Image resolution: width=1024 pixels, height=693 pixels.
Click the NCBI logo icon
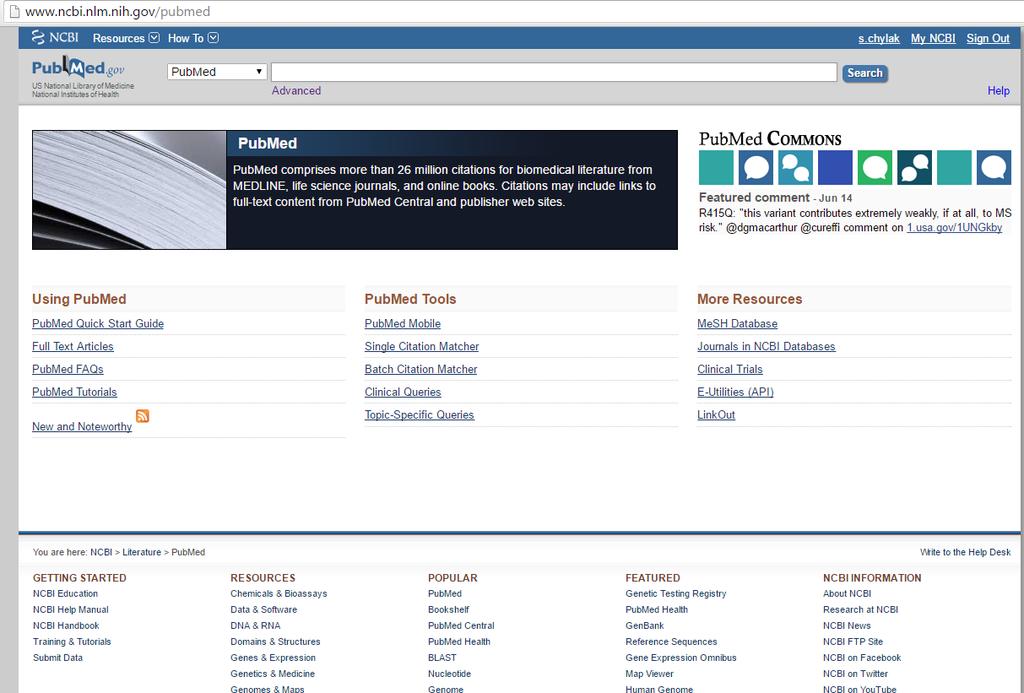[55, 37]
